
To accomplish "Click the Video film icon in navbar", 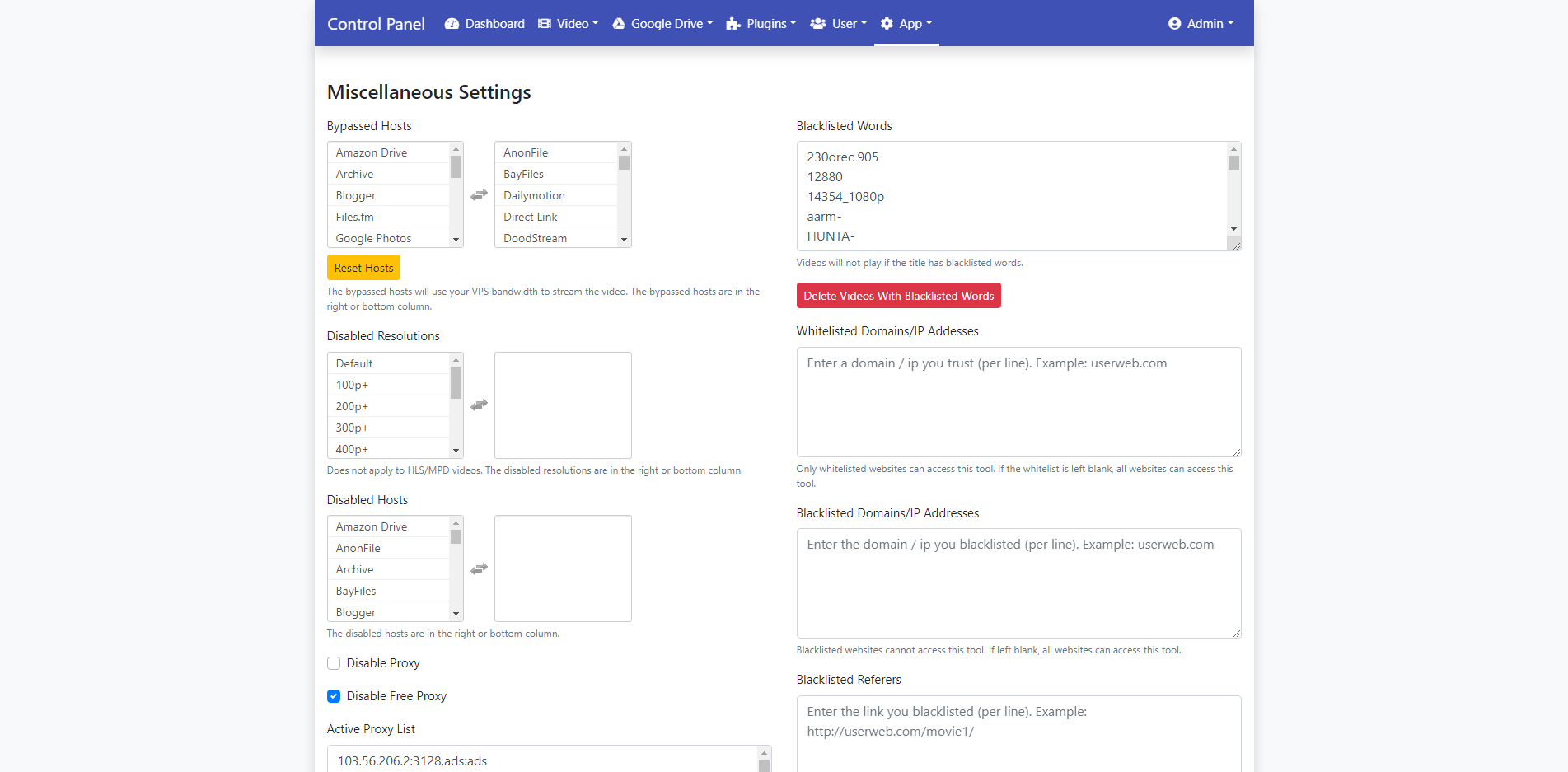I will tap(545, 24).
